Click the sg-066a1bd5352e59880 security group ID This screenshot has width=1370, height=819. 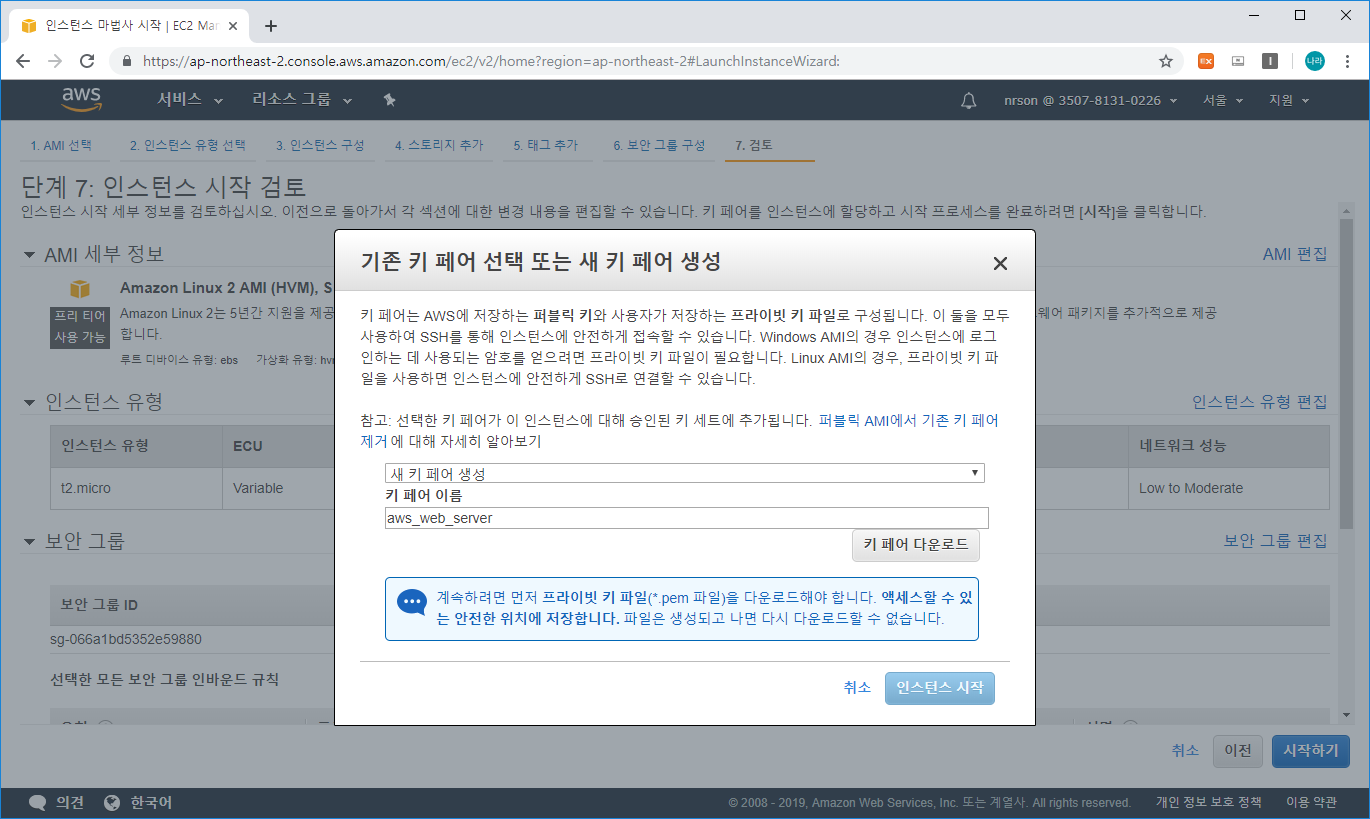pos(126,640)
